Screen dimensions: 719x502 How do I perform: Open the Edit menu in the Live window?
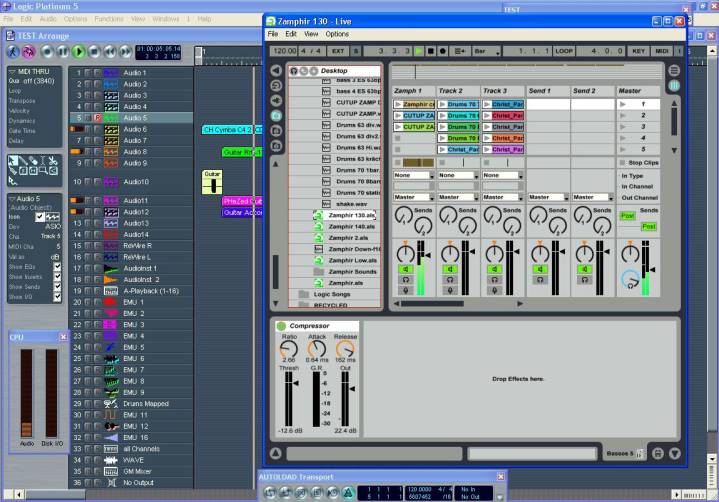(x=291, y=34)
